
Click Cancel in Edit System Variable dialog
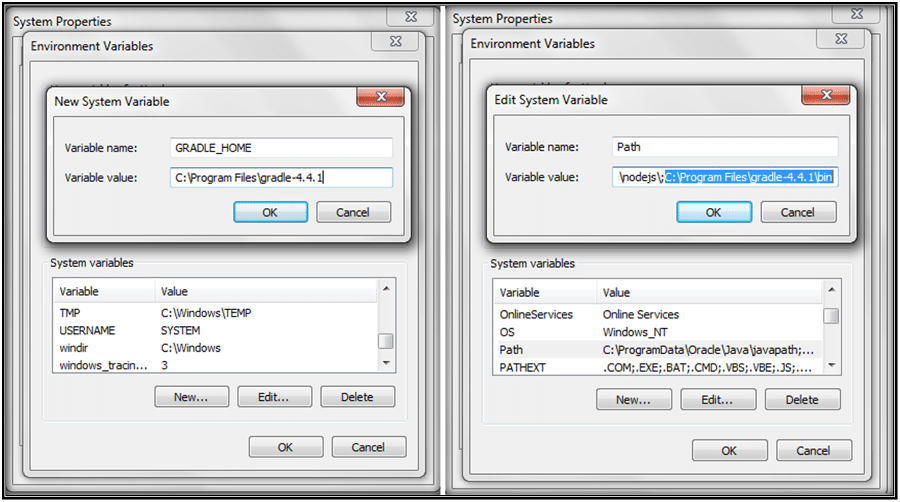click(x=798, y=212)
